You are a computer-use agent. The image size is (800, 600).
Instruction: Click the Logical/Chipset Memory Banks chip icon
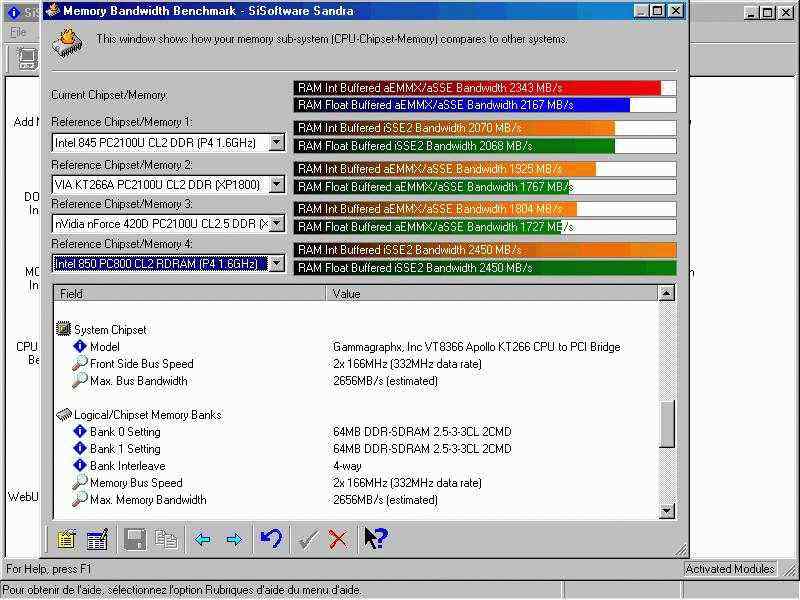click(64, 414)
